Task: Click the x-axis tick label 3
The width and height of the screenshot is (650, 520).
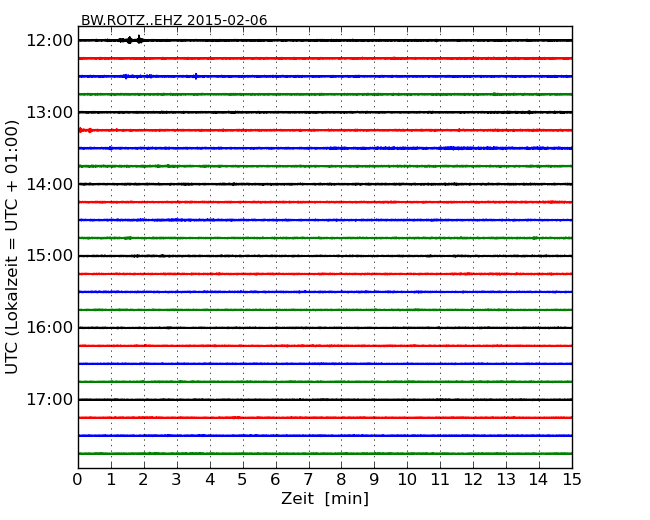Action: coord(177,480)
